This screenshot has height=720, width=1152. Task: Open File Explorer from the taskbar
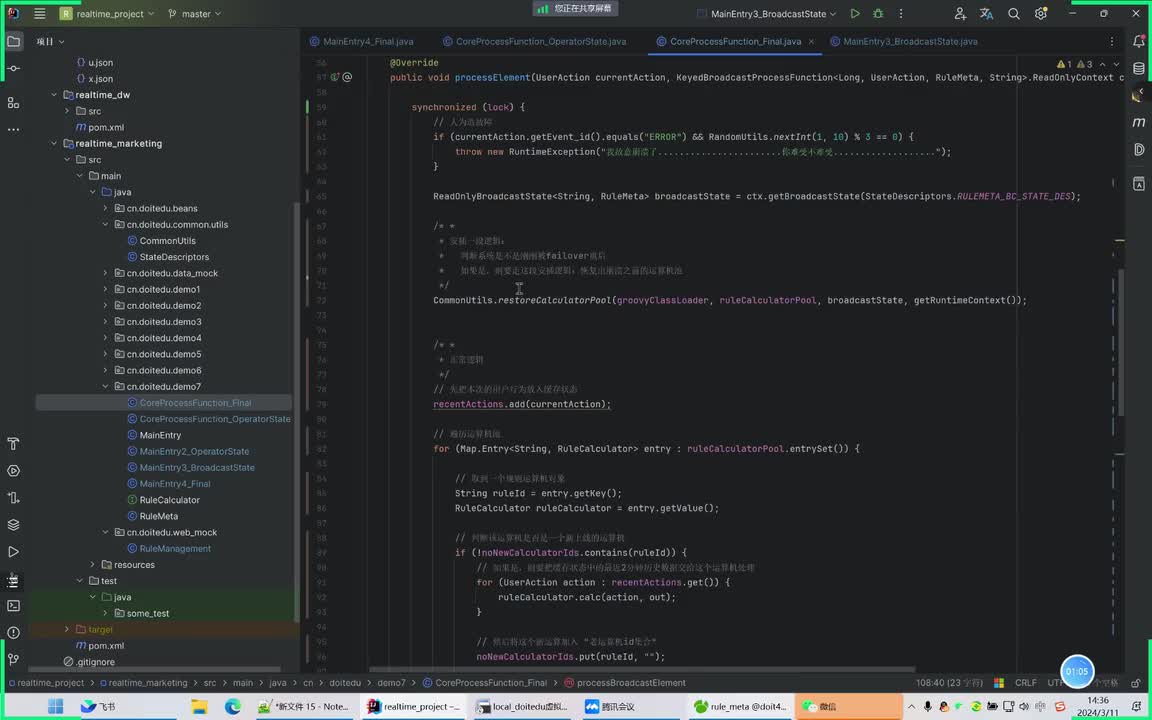coord(199,706)
